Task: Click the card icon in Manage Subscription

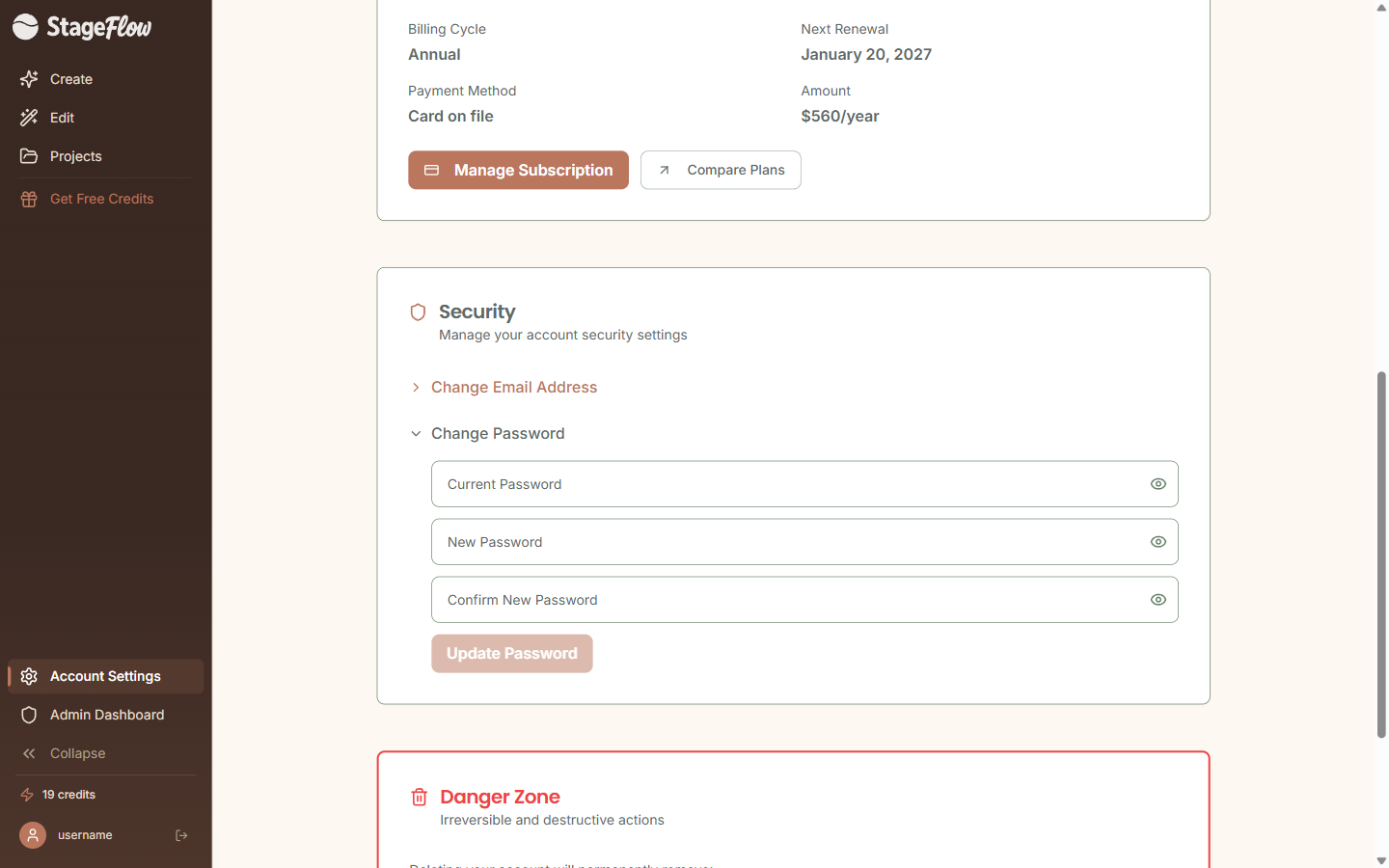Action: point(432,170)
